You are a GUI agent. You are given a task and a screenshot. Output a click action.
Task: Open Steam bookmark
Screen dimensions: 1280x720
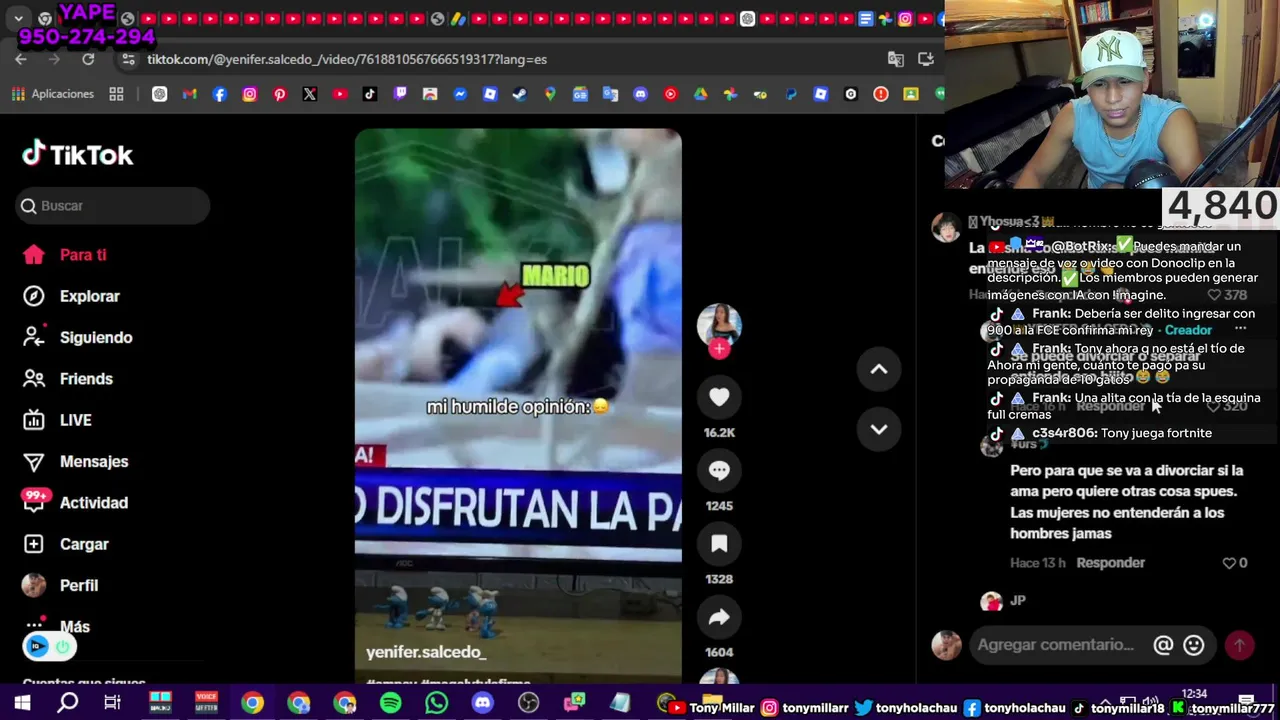coord(520,94)
